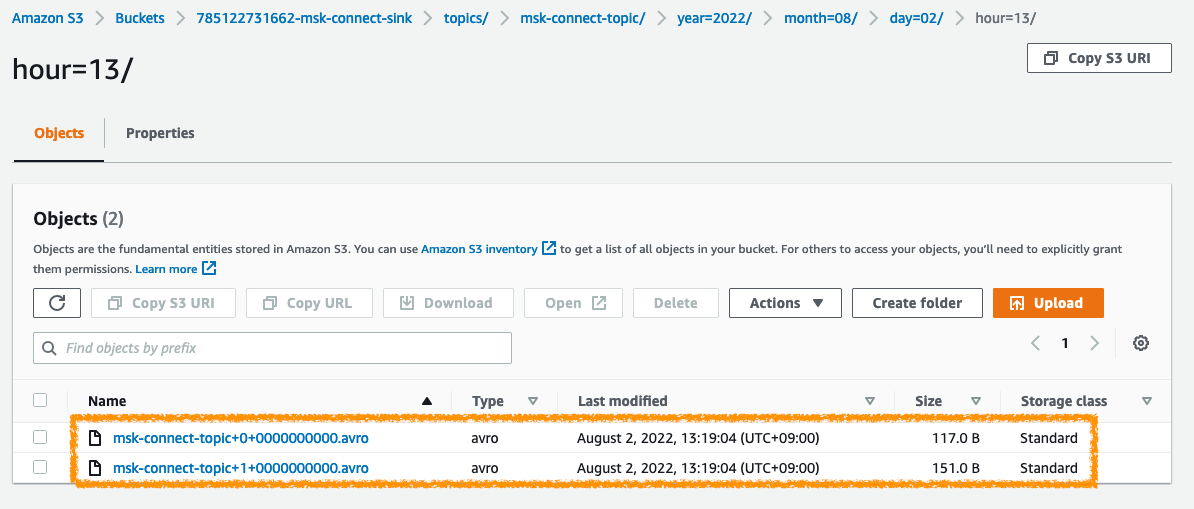This screenshot has width=1194, height=509.
Task: Click avro type of msk-connect-topic+1 row
Action: pyautogui.click(x=485, y=468)
